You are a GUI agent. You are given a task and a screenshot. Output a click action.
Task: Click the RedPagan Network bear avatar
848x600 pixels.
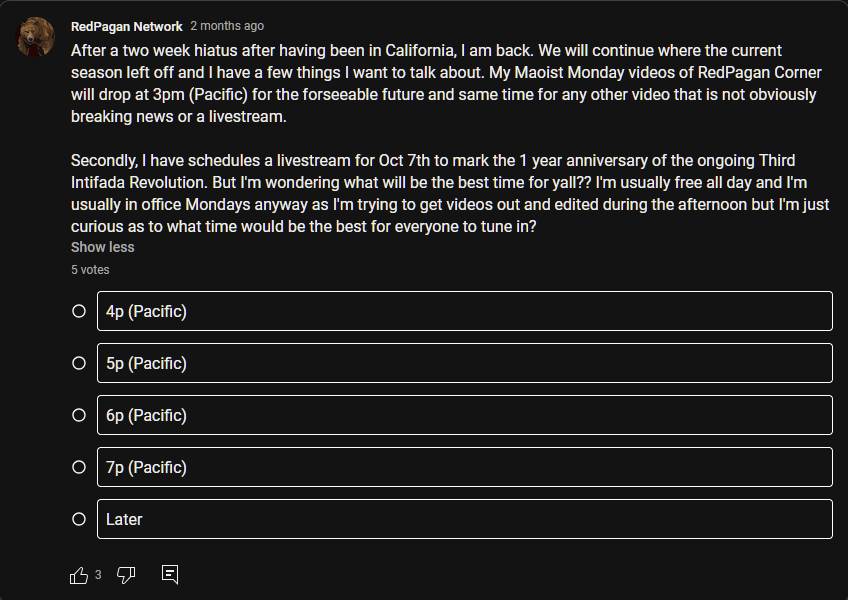pos(36,37)
